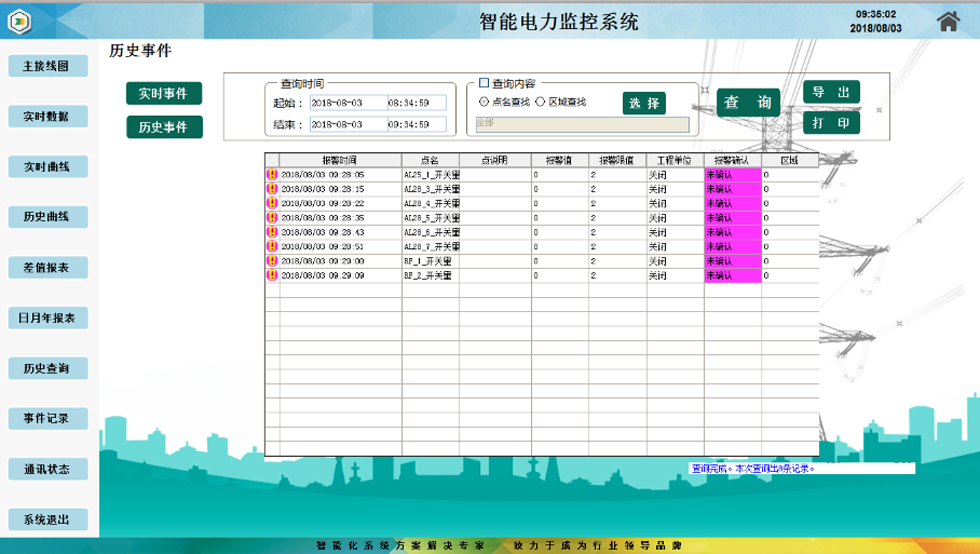Click the alarm icon for AL25_1 row
980x554 pixels.
(272, 174)
